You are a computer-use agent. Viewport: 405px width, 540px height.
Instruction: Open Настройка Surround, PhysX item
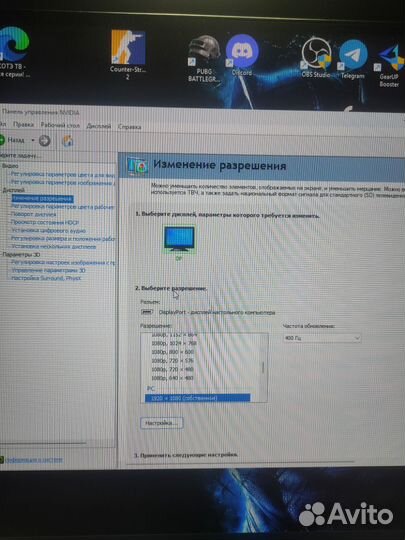pyautogui.click(x=46, y=278)
